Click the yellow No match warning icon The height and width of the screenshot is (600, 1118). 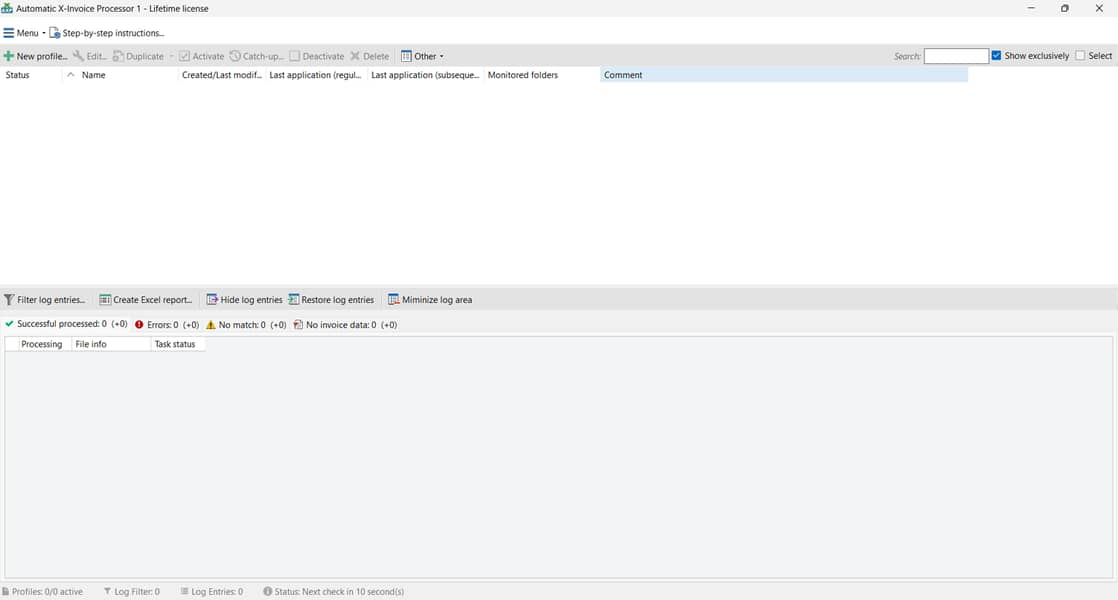210,324
